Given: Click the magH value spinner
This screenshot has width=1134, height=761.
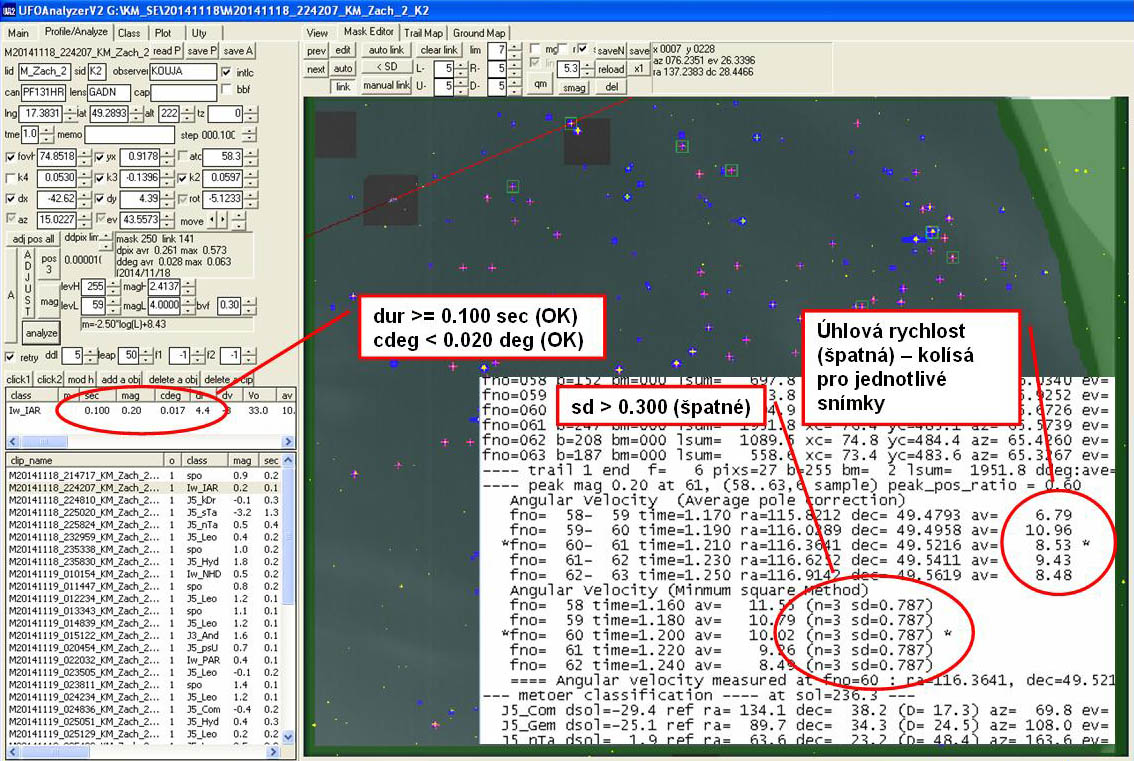Looking at the screenshot, I should point(188,287).
